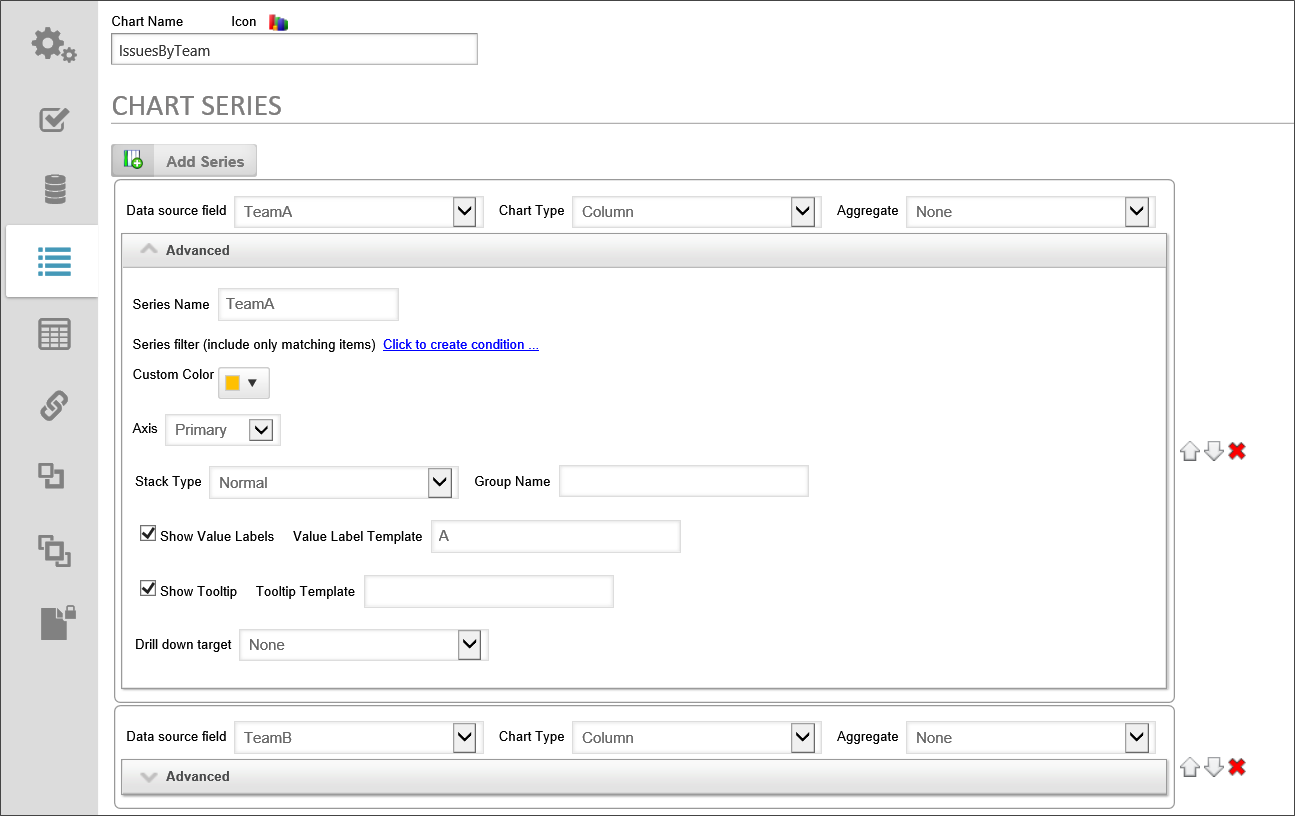The width and height of the screenshot is (1295, 816).
Task: Click the chain link sidebar icon
Action: point(54,406)
